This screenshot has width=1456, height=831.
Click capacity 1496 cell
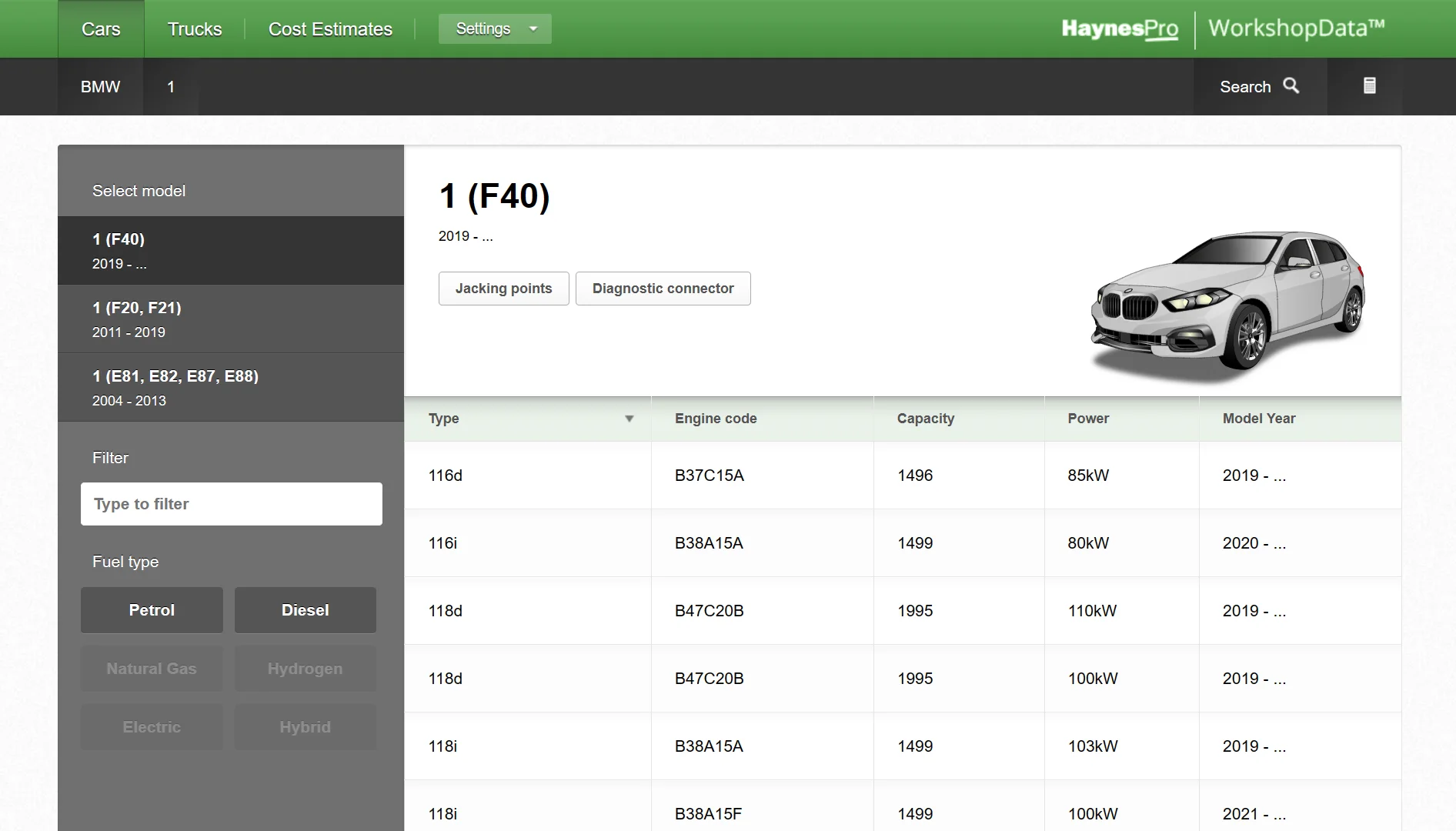click(959, 476)
